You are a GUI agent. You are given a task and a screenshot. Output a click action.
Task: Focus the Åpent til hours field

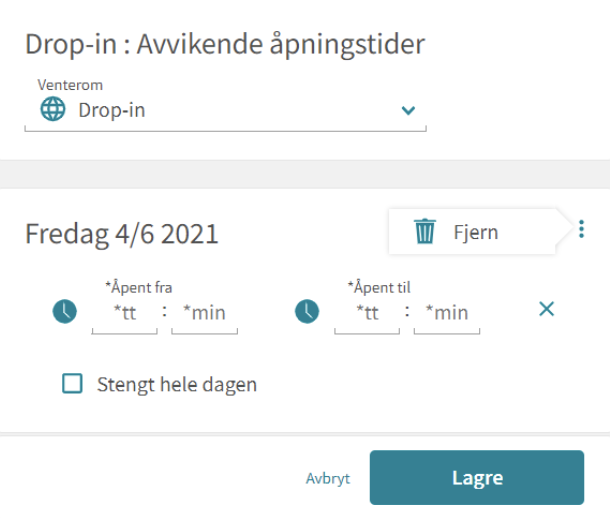[x=367, y=315]
